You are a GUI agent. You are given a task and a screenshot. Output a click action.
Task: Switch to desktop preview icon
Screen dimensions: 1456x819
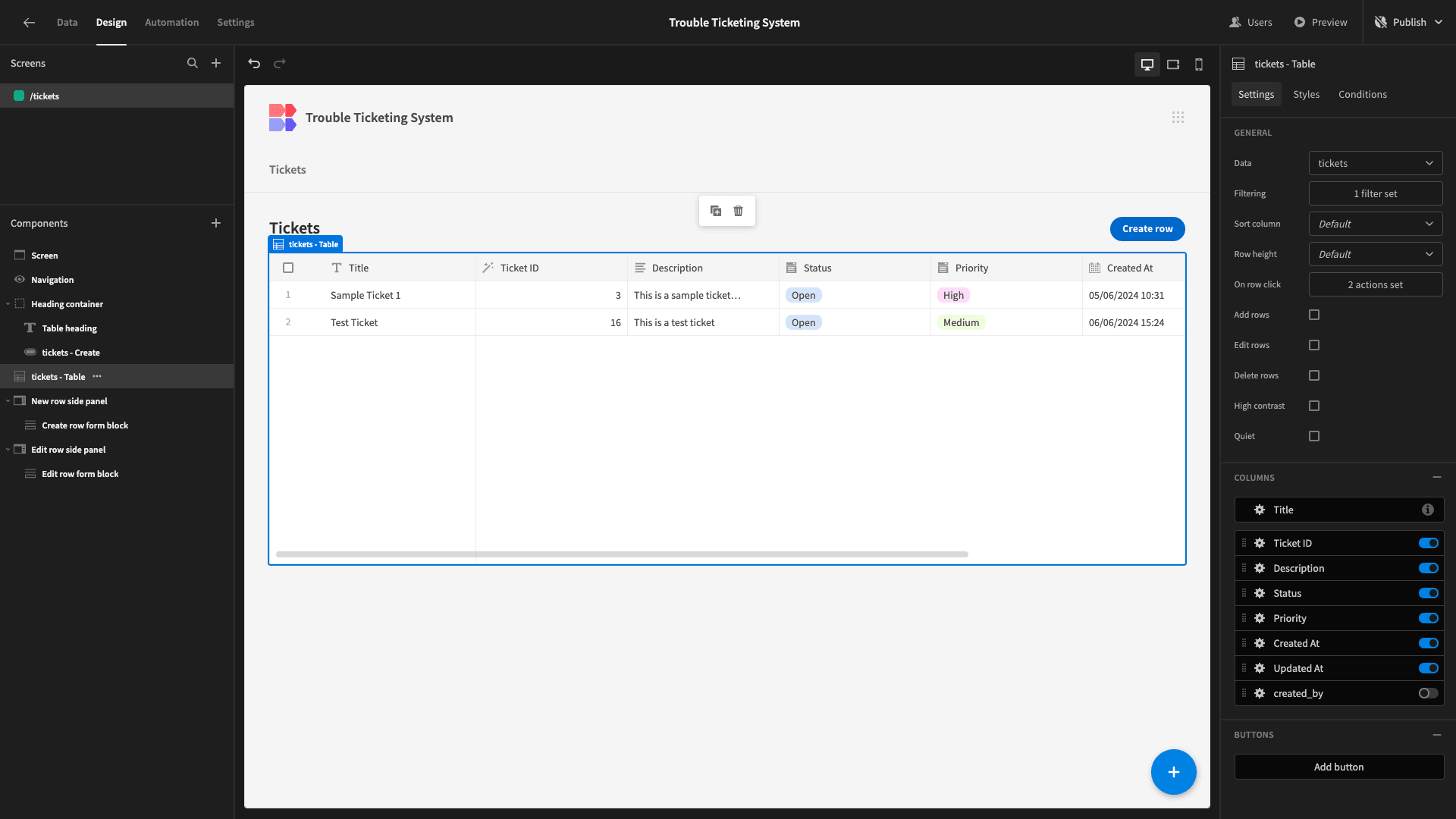(x=1147, y=64)
